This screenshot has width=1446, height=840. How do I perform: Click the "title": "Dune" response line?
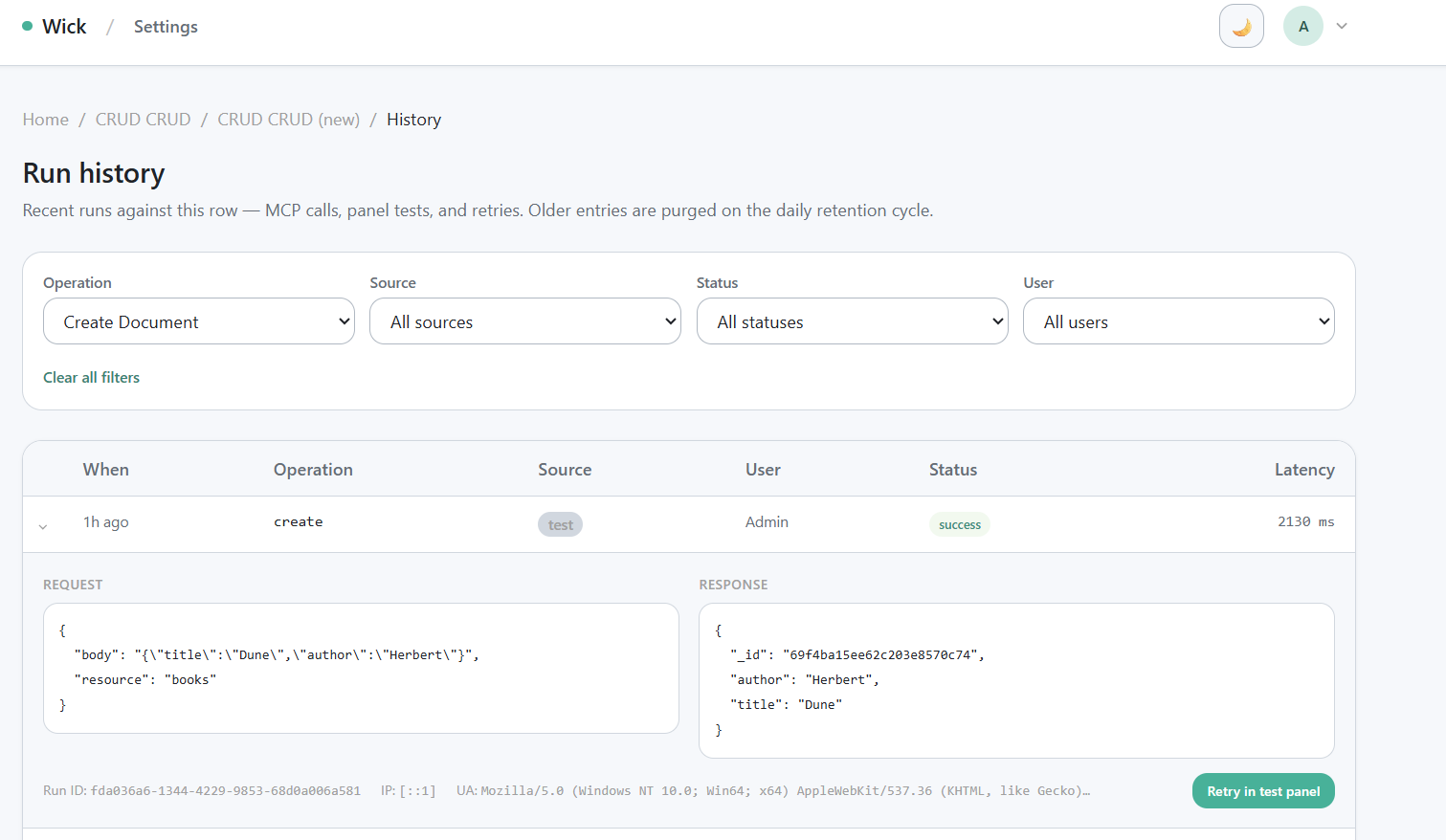click(787, 705)
